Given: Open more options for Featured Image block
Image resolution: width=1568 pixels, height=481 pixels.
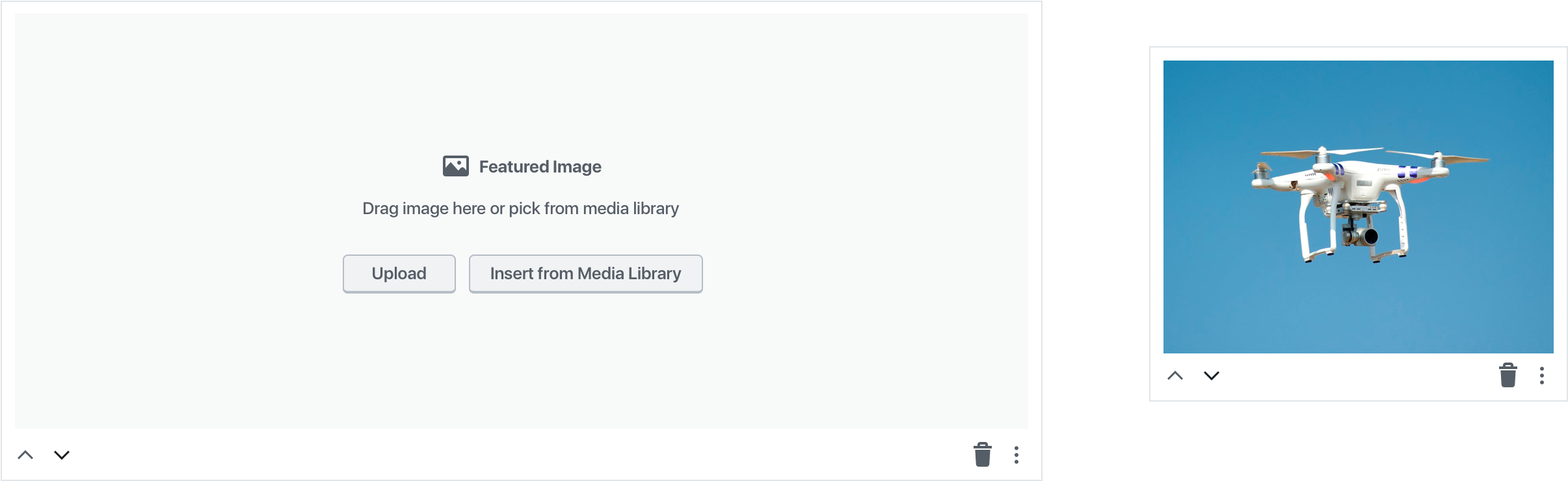Looking at the screenshot, I should click(1017, 454).
